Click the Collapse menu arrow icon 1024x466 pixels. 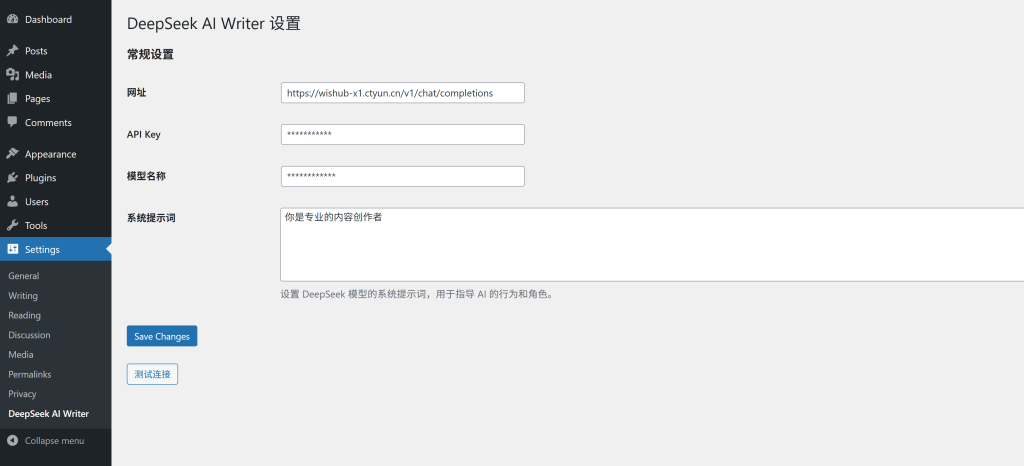pos(12,441)
